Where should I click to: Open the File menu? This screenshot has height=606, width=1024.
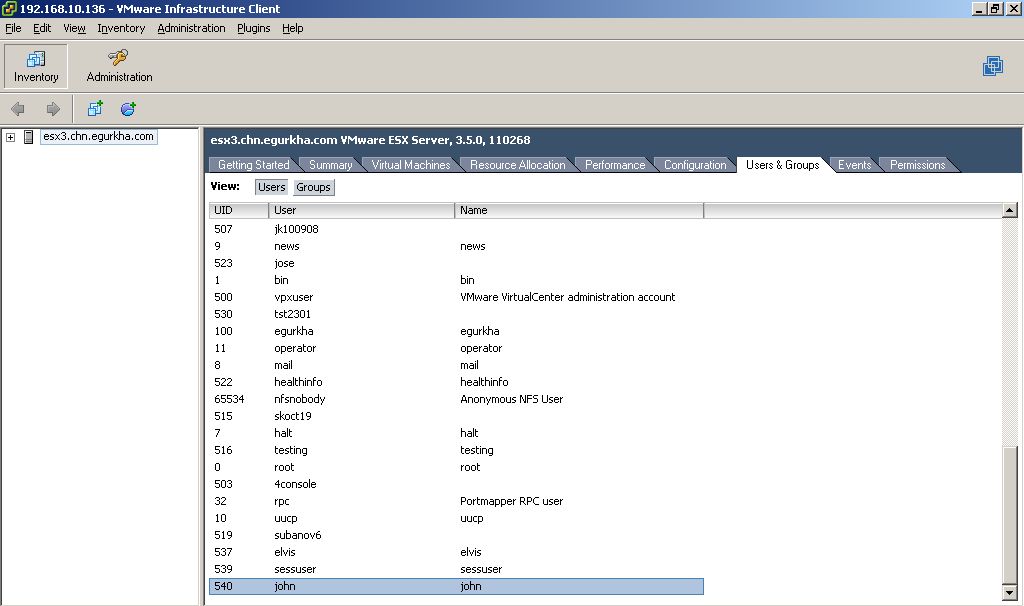click(13, 28)
